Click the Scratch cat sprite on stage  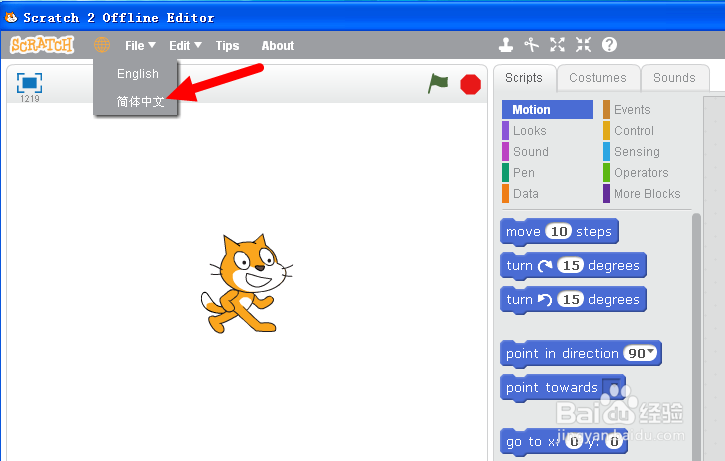(x=246, y=283)
